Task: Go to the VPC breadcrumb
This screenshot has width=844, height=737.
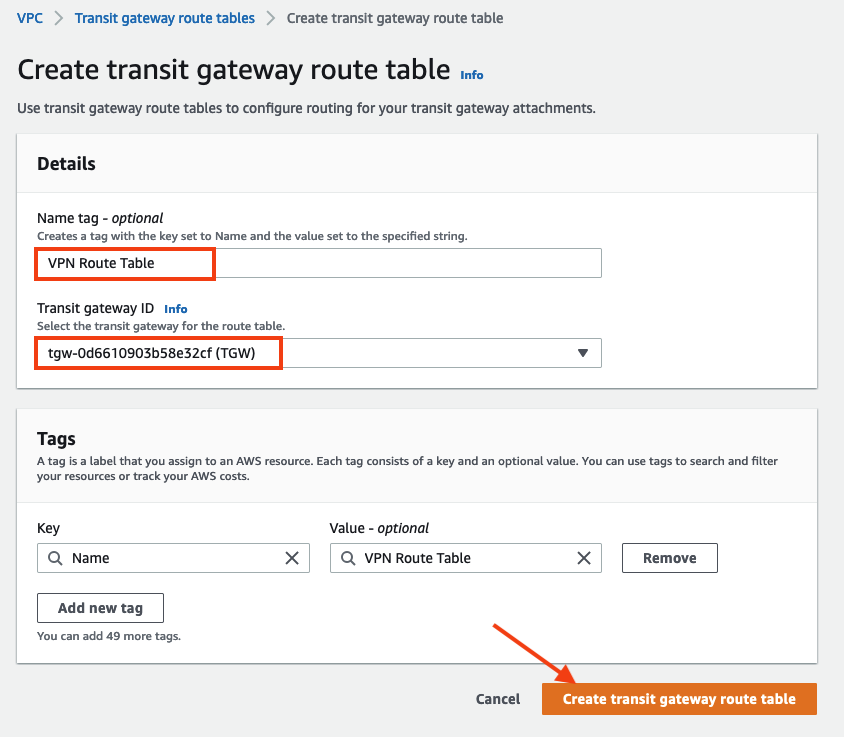Action: tap(30, 18)
